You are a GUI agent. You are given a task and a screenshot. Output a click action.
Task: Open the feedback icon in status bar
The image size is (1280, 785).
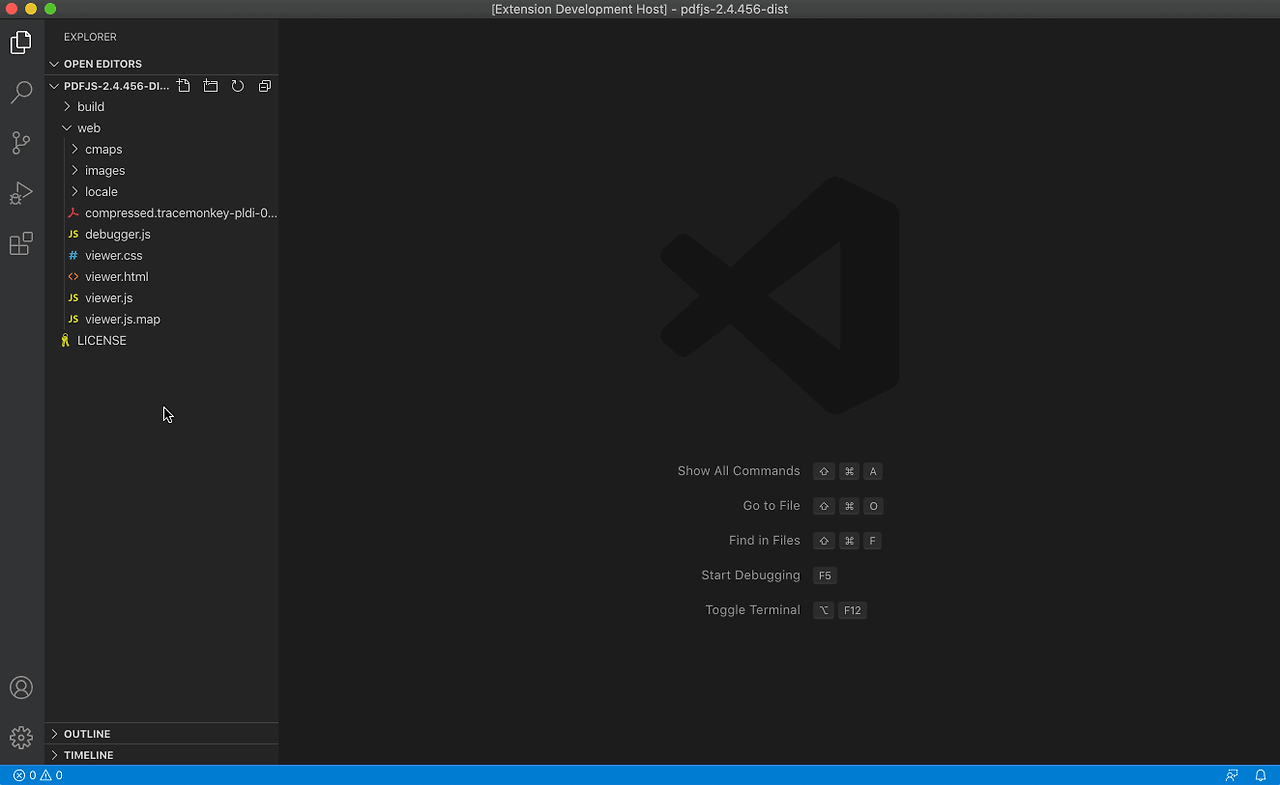click(x=1232, y=775)
